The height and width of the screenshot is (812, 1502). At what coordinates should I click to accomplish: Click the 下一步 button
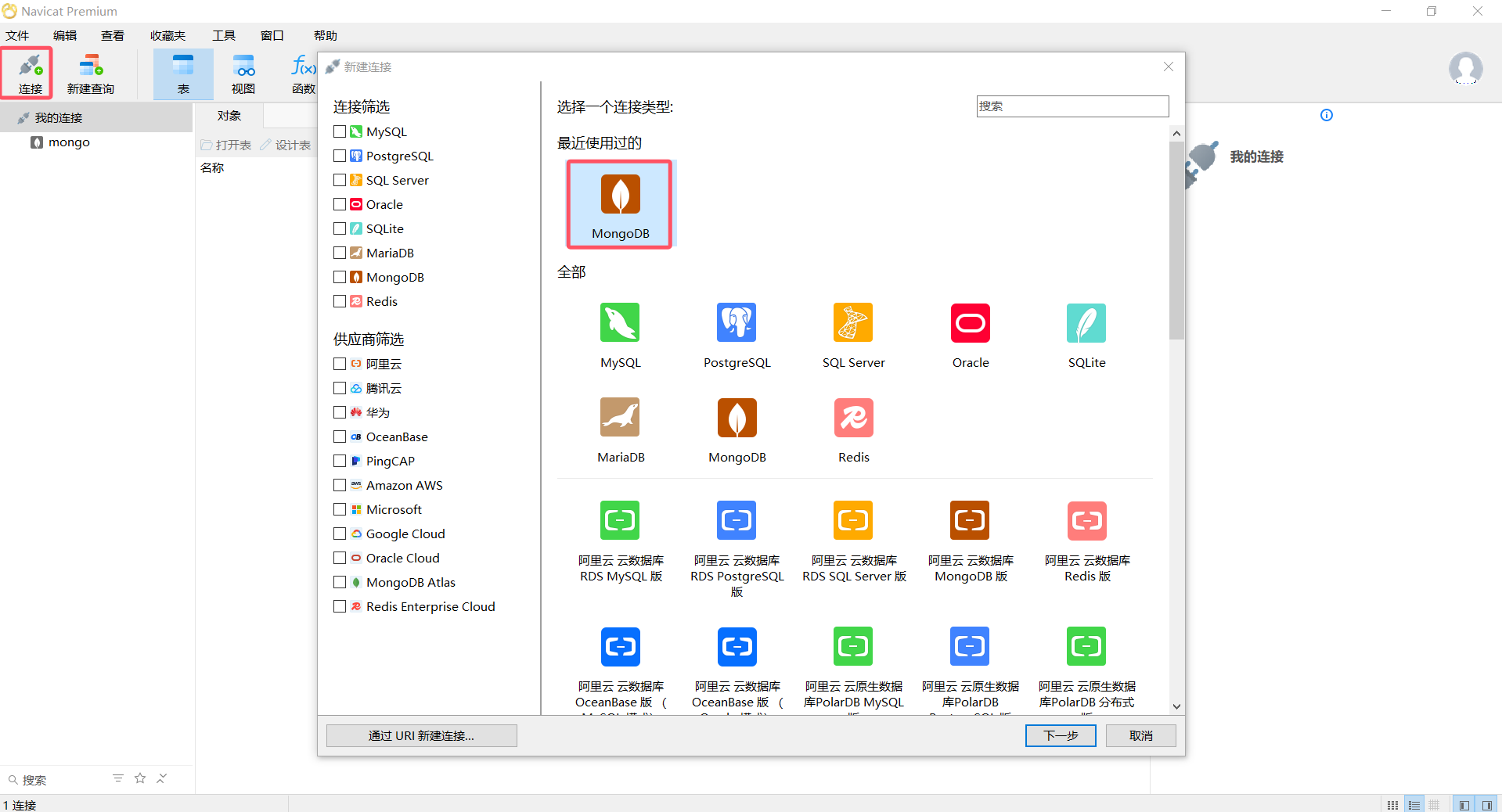click(x=1061, y=735)
